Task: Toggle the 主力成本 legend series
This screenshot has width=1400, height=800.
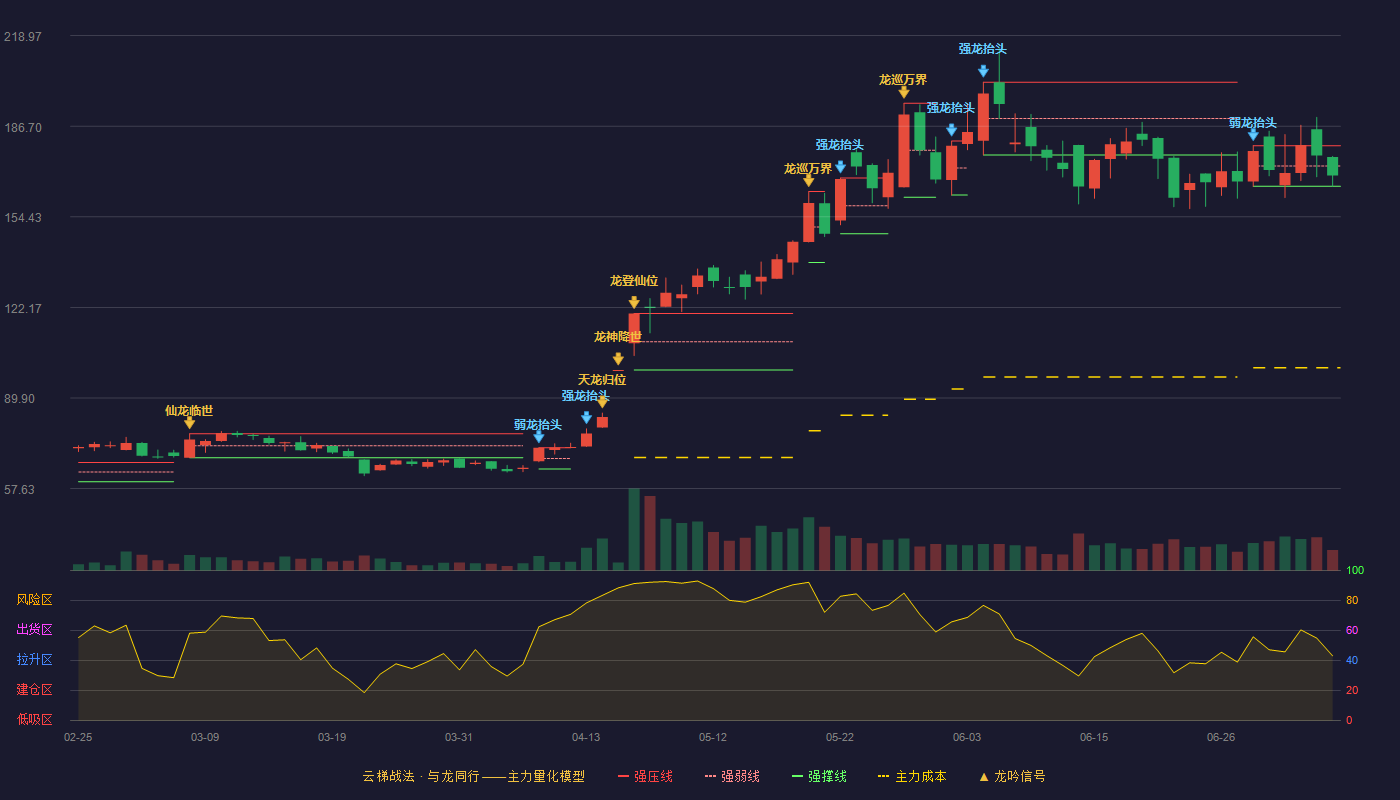Action: 911,776
